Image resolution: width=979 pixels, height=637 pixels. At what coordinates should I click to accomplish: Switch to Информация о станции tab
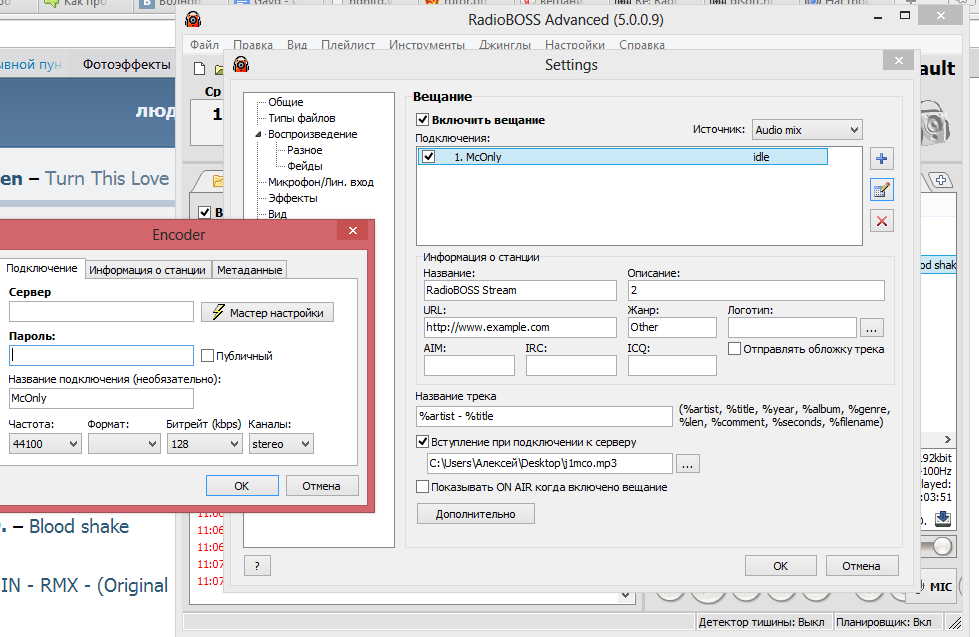147,270
